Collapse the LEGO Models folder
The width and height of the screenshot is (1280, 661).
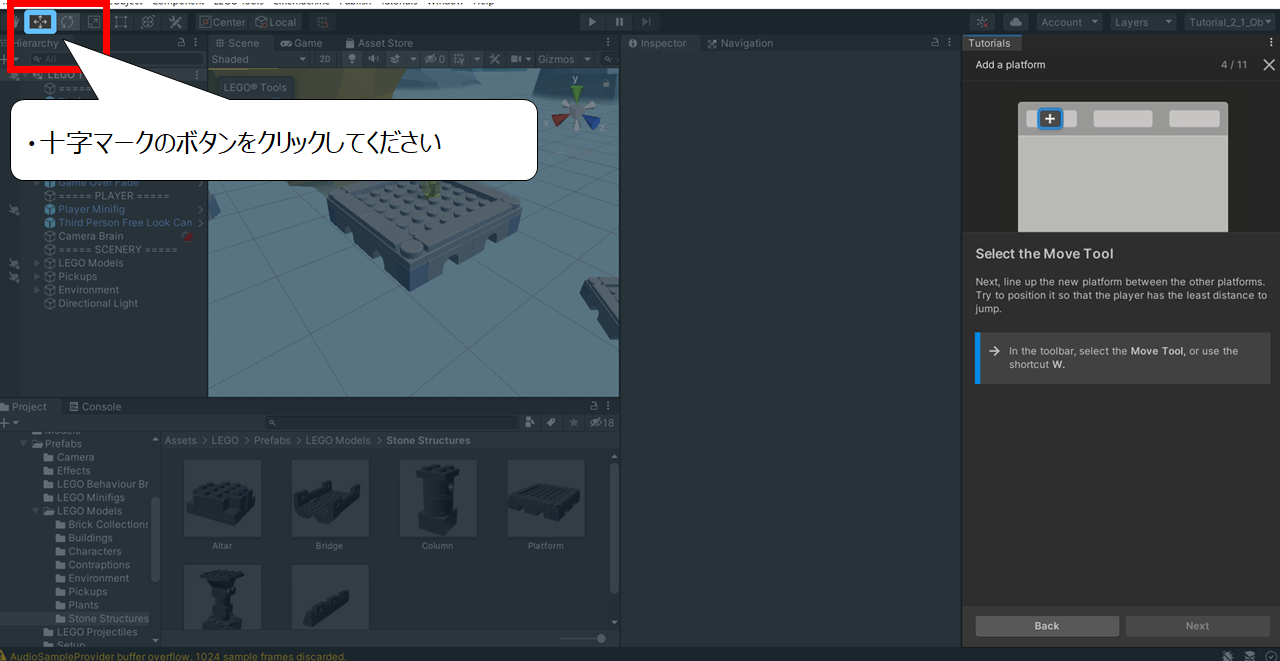[x=37, y=511]
